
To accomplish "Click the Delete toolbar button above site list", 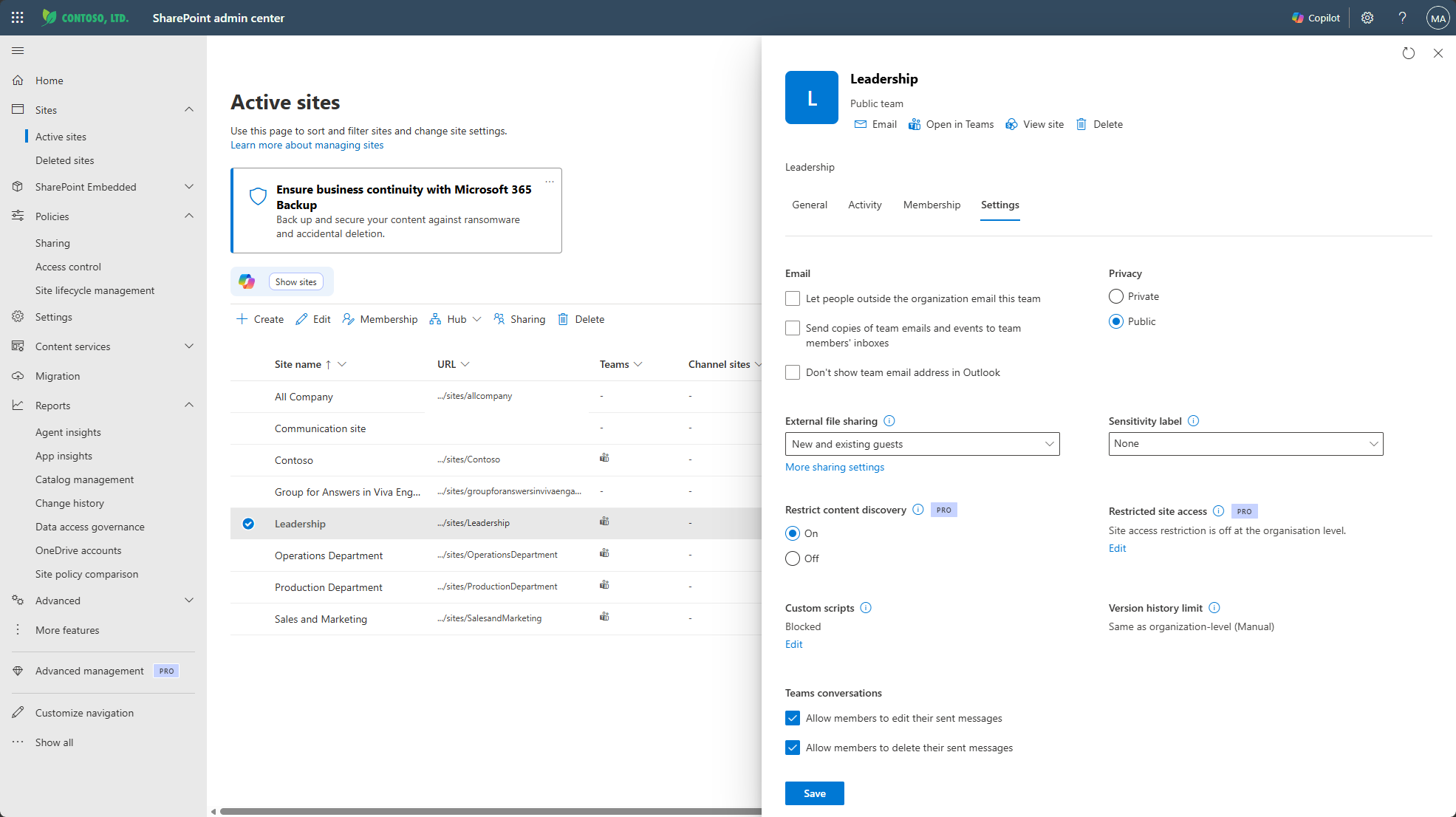I will [x=581, y=319].
